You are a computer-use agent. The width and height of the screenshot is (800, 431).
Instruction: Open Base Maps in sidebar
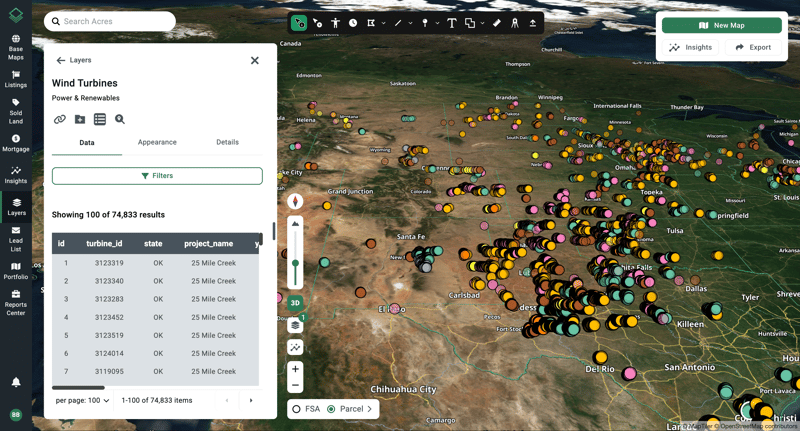click(16, 47)
